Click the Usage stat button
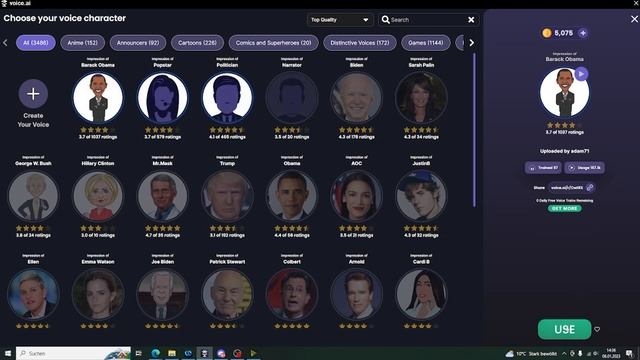The width and height of the screenshot is (640, 360). point(585,168)
